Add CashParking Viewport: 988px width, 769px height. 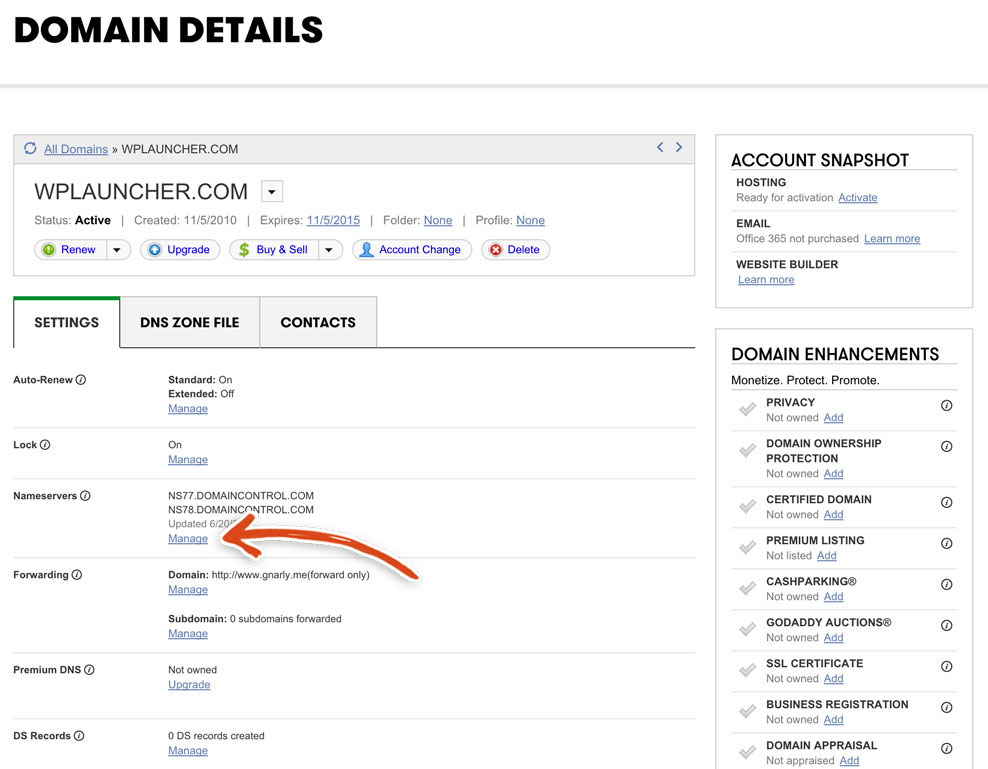tap(834, 596)
